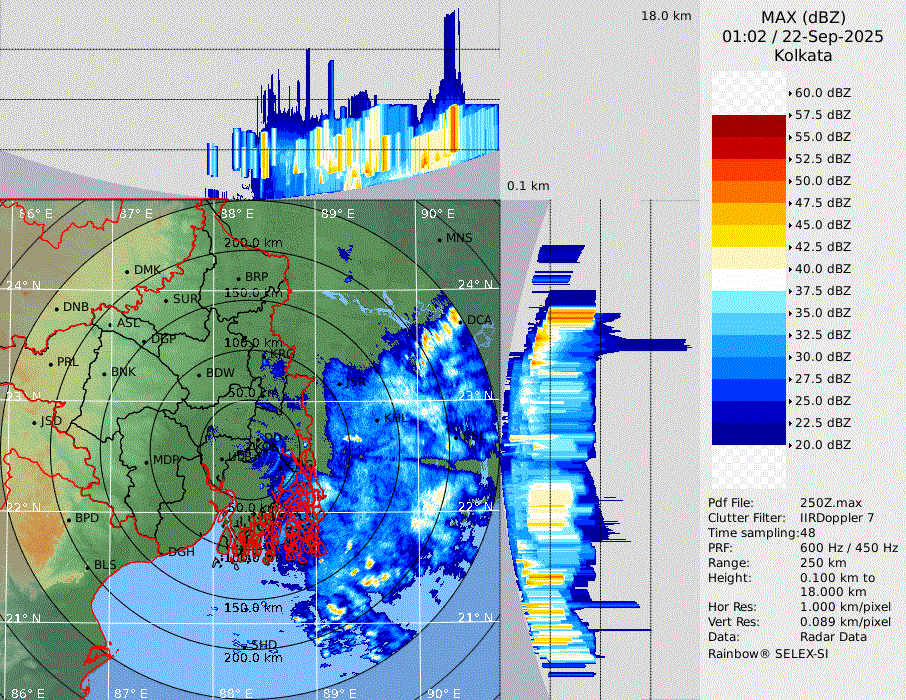This screenshot has height=700, width=906.
Task: Click the PRL station dot
Action: [x=50, y=363]
